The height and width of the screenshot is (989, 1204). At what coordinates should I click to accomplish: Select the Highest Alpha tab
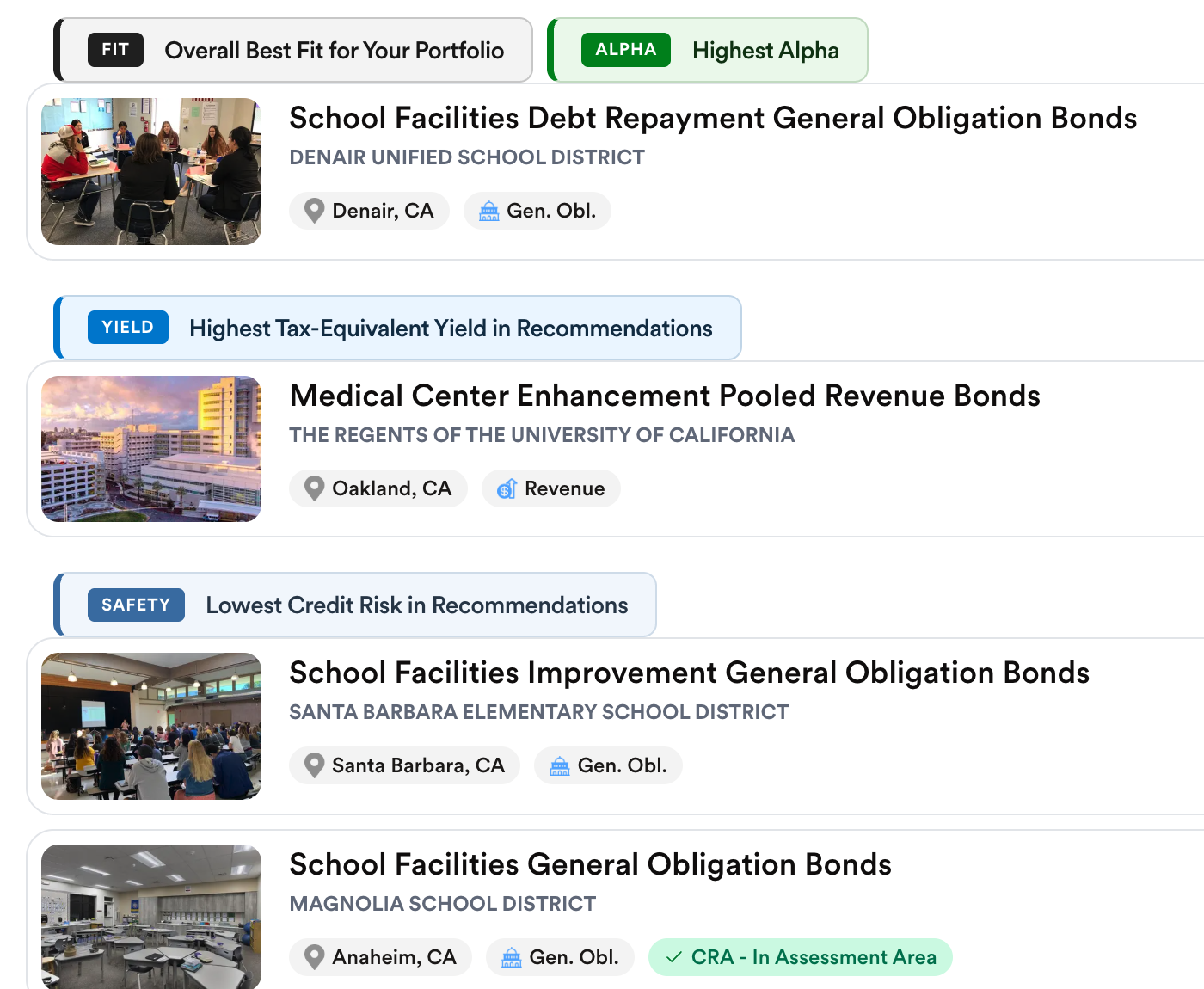pyautogui.click(x=709, y=51)
